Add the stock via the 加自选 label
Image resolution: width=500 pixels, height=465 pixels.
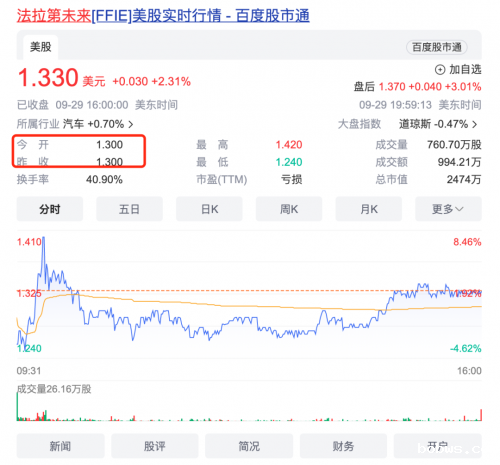465,69
